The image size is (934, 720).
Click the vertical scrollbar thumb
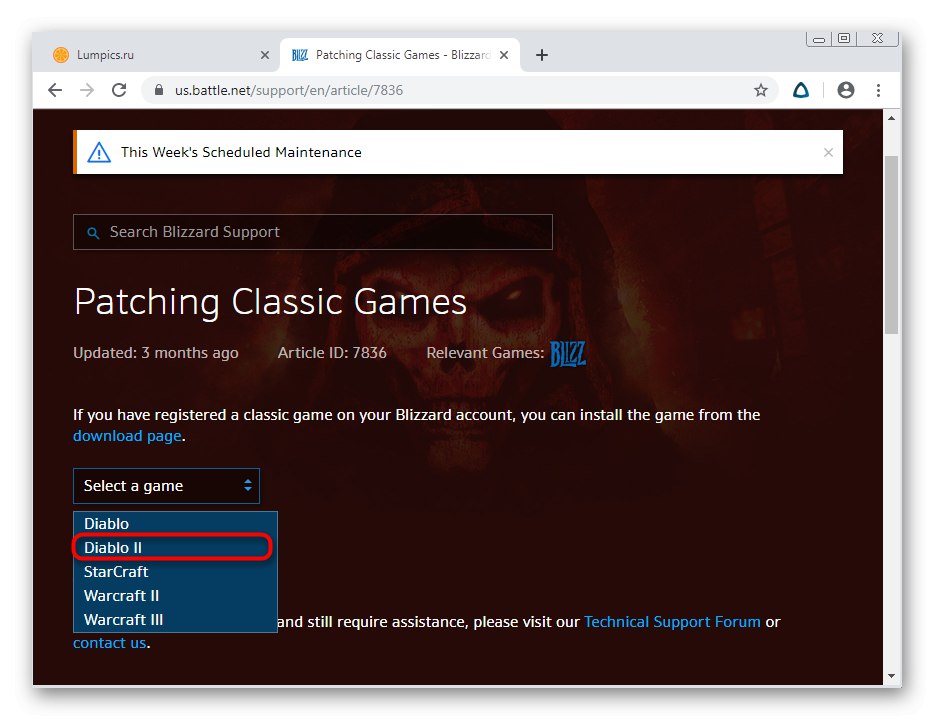click(891, 245)
